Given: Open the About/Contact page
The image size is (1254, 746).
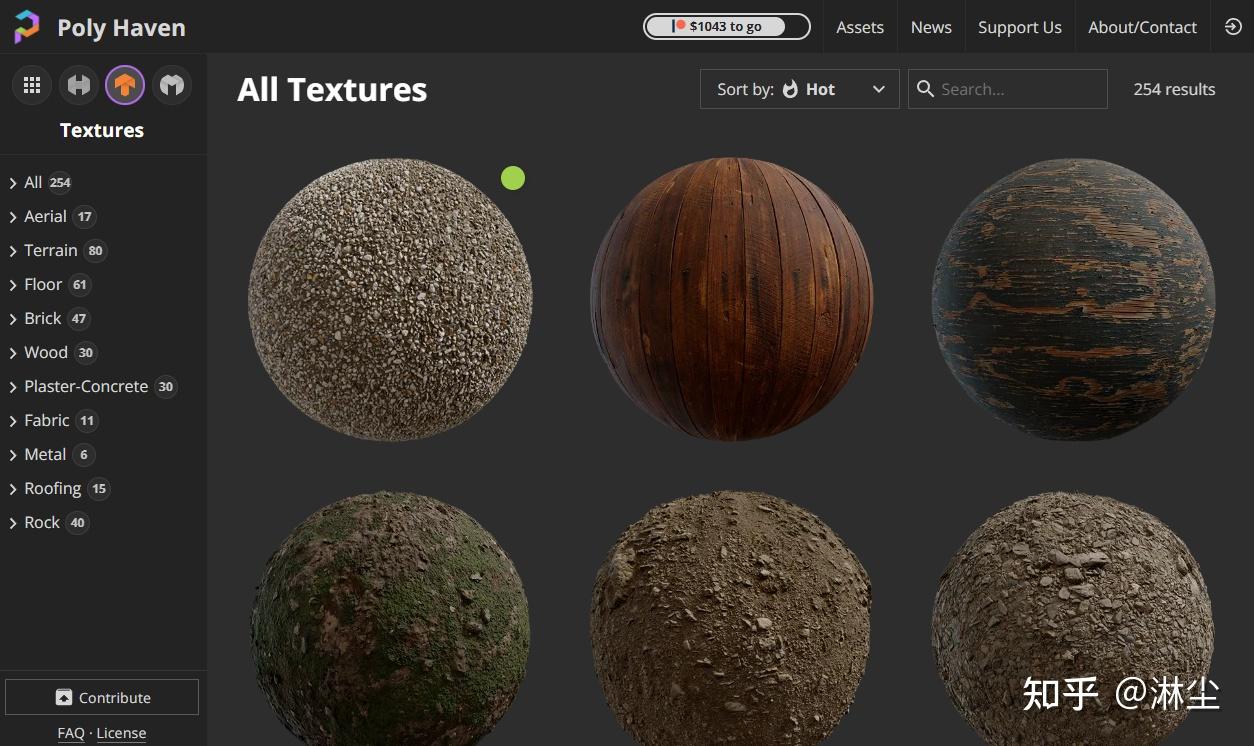Looking at the screenshot, I should click(1142, 27).
